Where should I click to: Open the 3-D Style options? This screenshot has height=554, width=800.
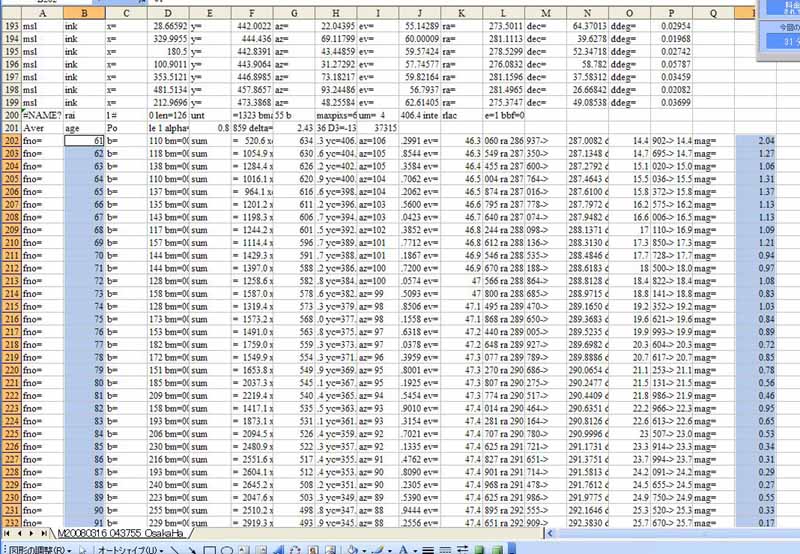497,550
